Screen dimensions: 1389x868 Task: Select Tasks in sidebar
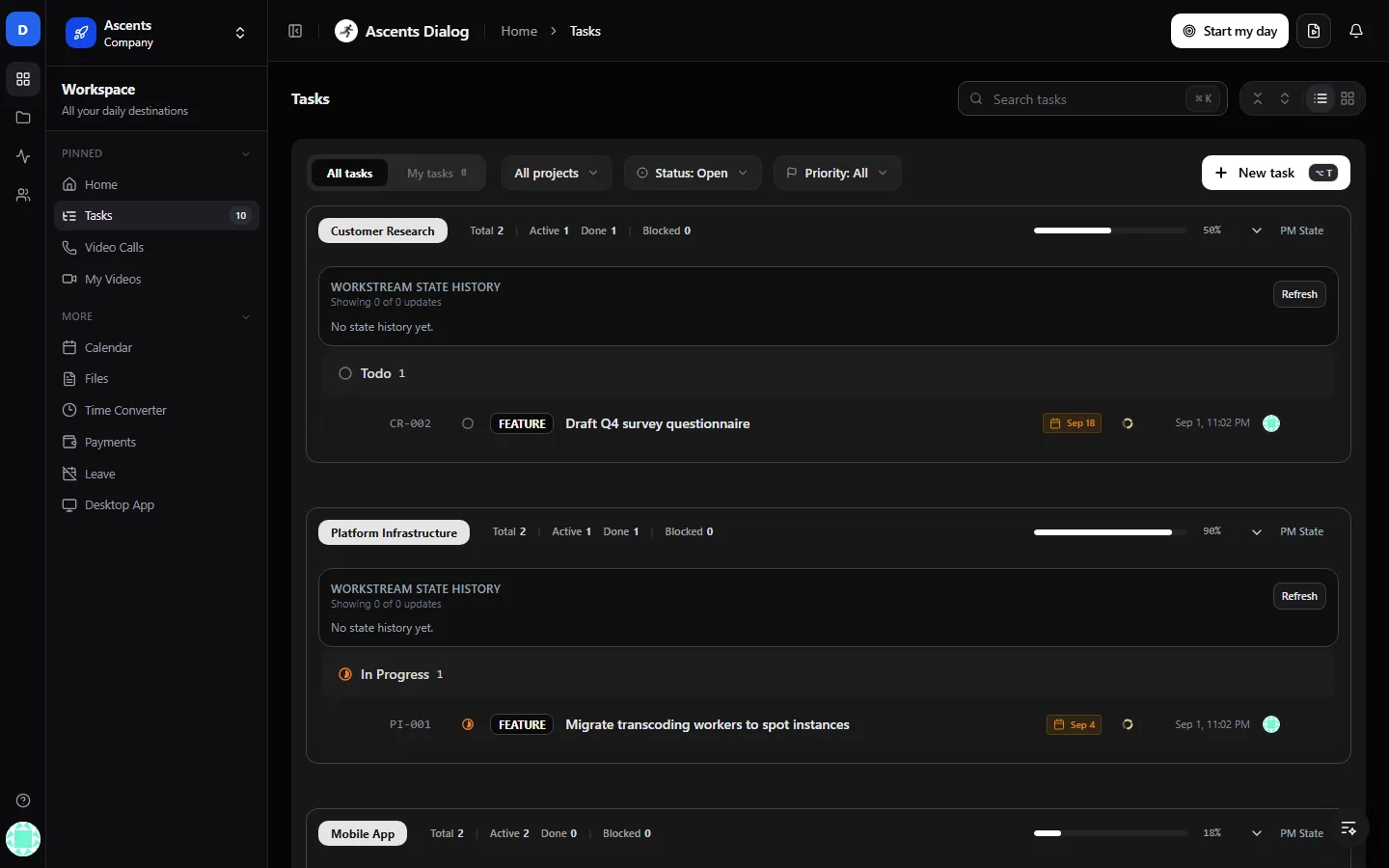coord(156,216)
